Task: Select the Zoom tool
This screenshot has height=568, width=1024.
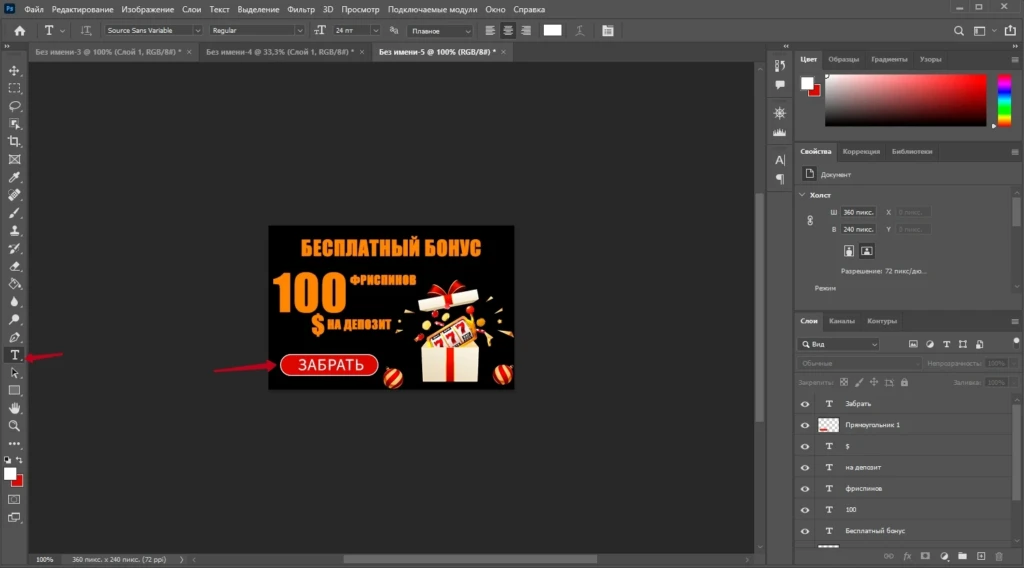Action: coord(14,426)
